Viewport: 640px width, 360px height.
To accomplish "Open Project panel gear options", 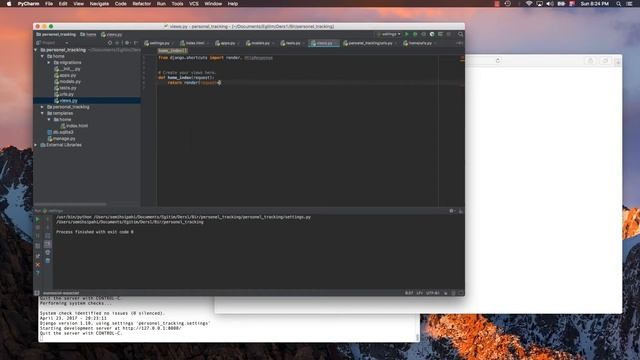I will click(127, 42).
